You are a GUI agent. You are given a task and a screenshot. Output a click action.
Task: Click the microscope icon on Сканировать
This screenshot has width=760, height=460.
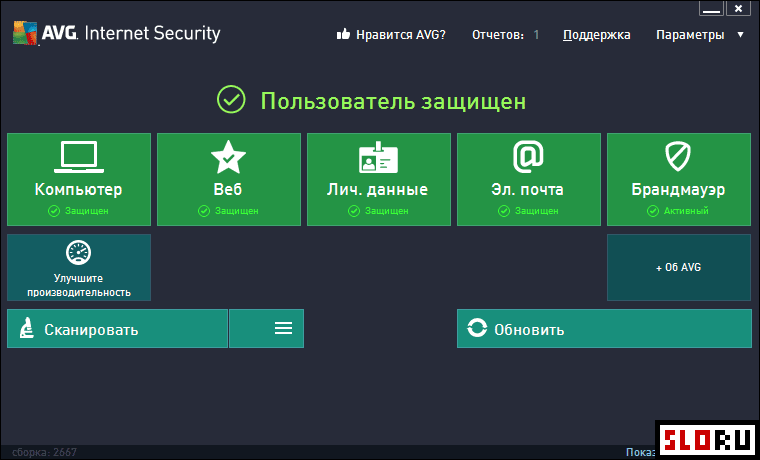tap(26, 329)
